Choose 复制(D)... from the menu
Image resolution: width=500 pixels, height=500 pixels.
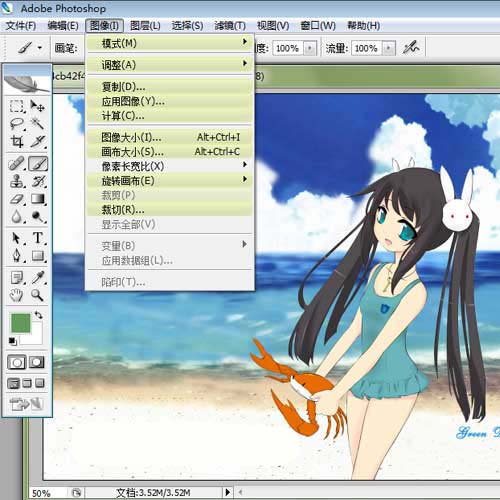pyautogui.click(x=169, y=87)
